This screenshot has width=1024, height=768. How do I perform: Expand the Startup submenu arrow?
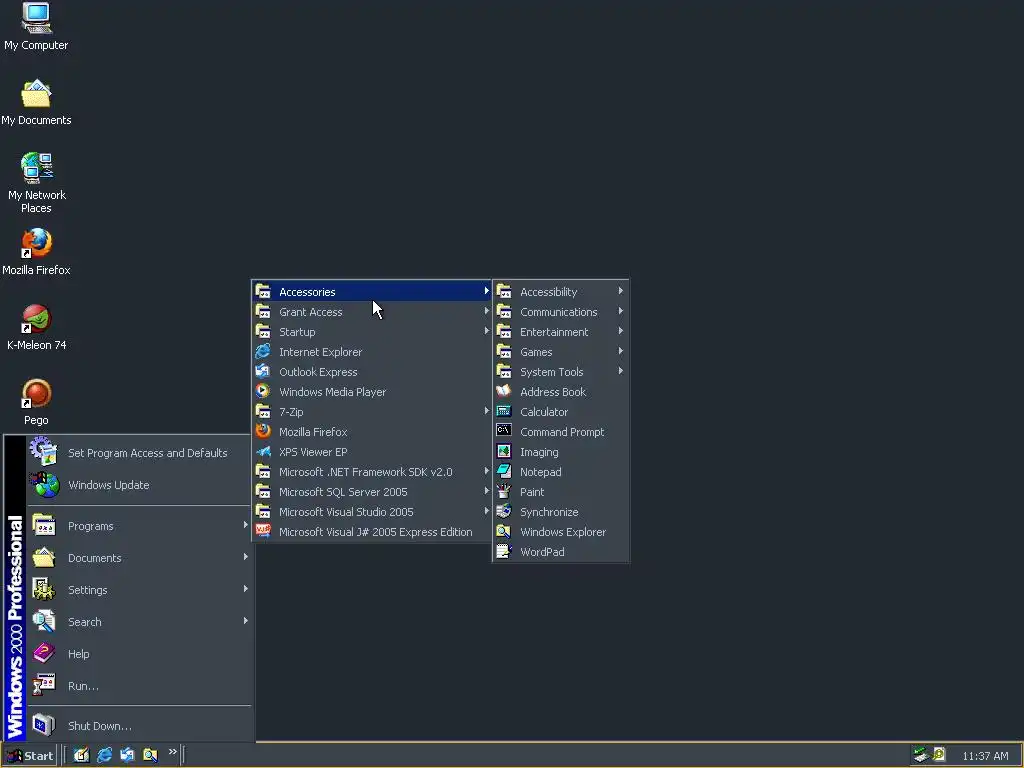pos(487,331)
